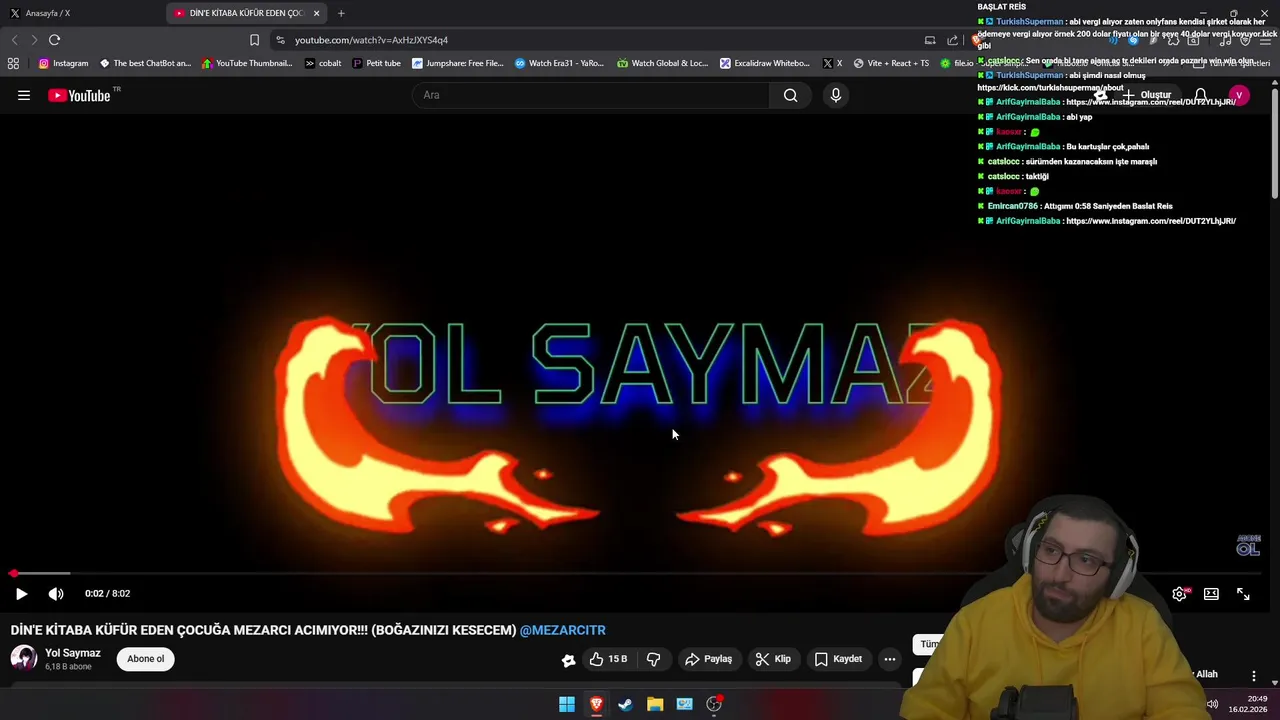Open the Instagram bookmark
The height and width of the screenshot is (720, 1280).
click(63, 63)
